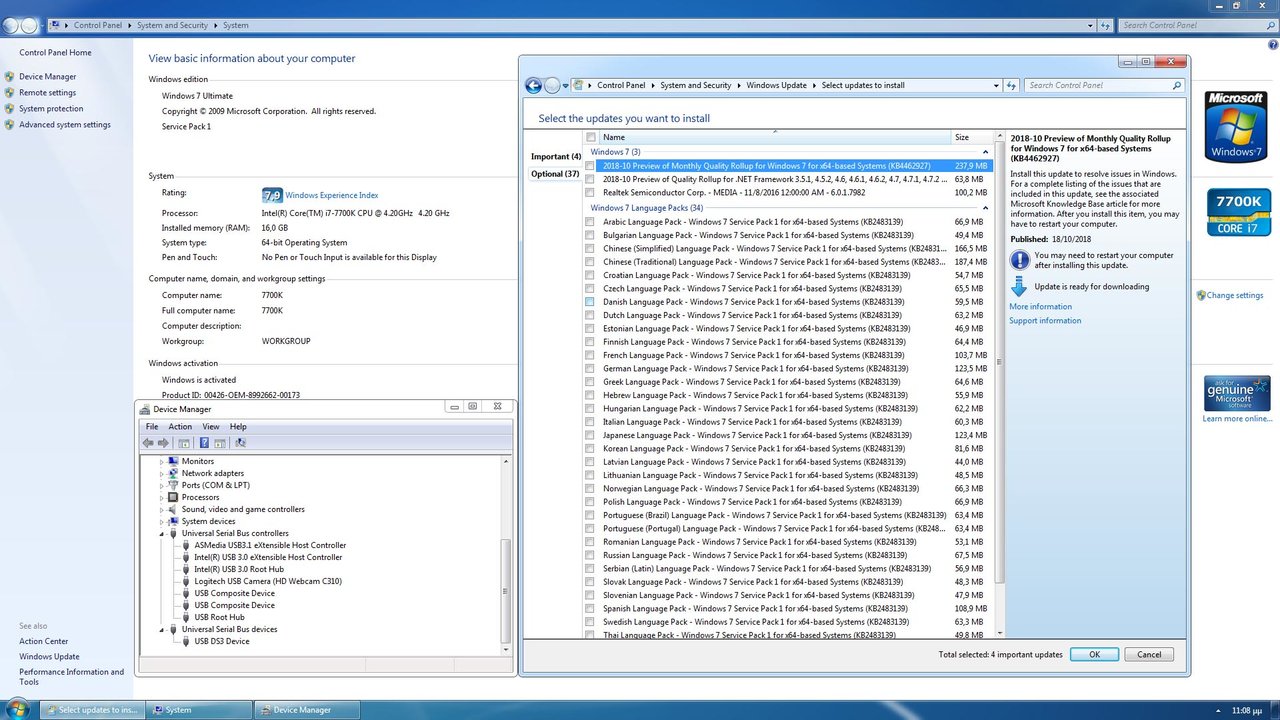Screen dimensions: 1280x720
Task: Click the Search Control Panel field in Windows Update
Action: [1097, 86]
